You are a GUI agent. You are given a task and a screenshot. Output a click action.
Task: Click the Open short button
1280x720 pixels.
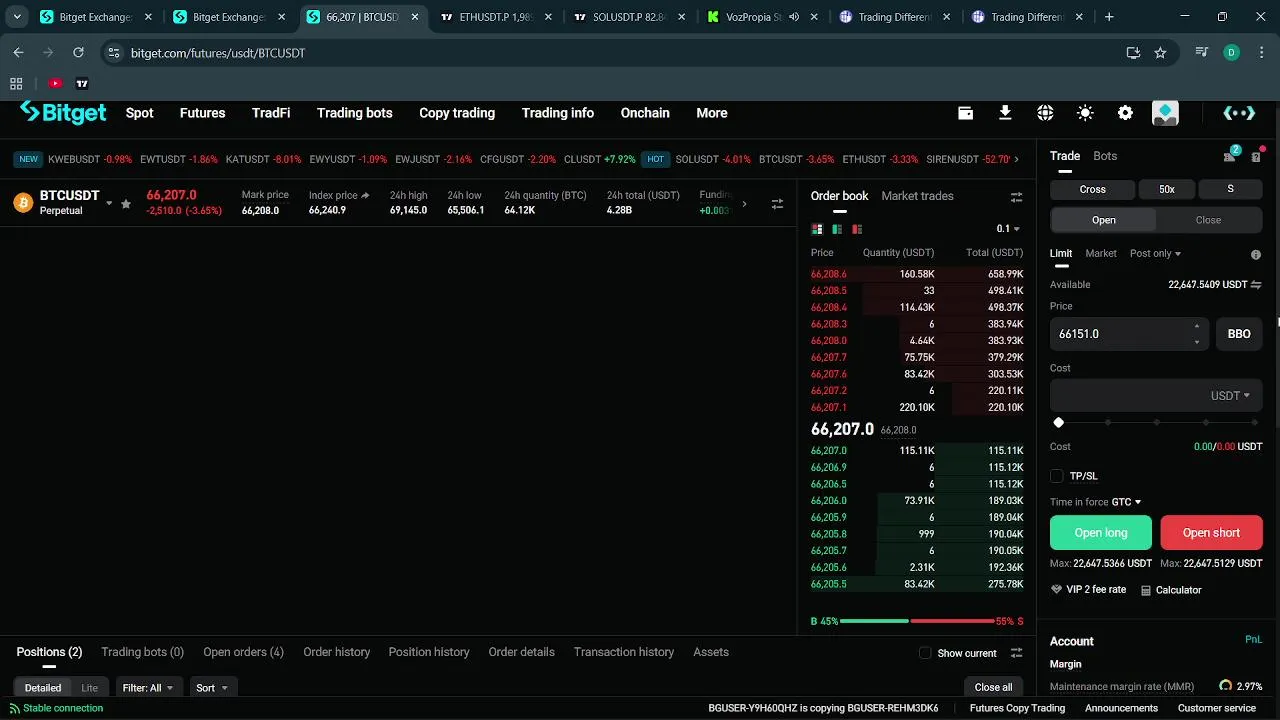click(x=1211, y=533)
